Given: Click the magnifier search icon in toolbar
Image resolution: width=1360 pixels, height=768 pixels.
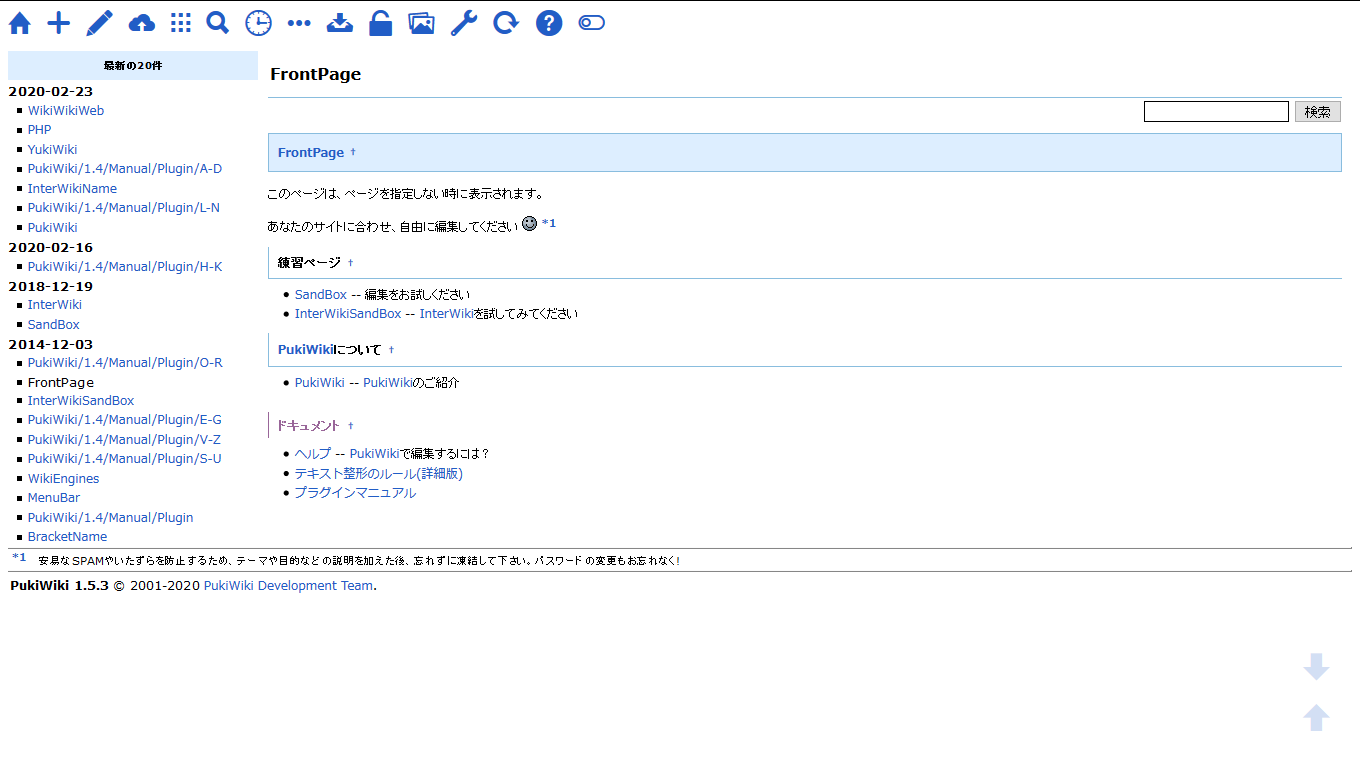Looking at the screenshot, I should (218, 23).
